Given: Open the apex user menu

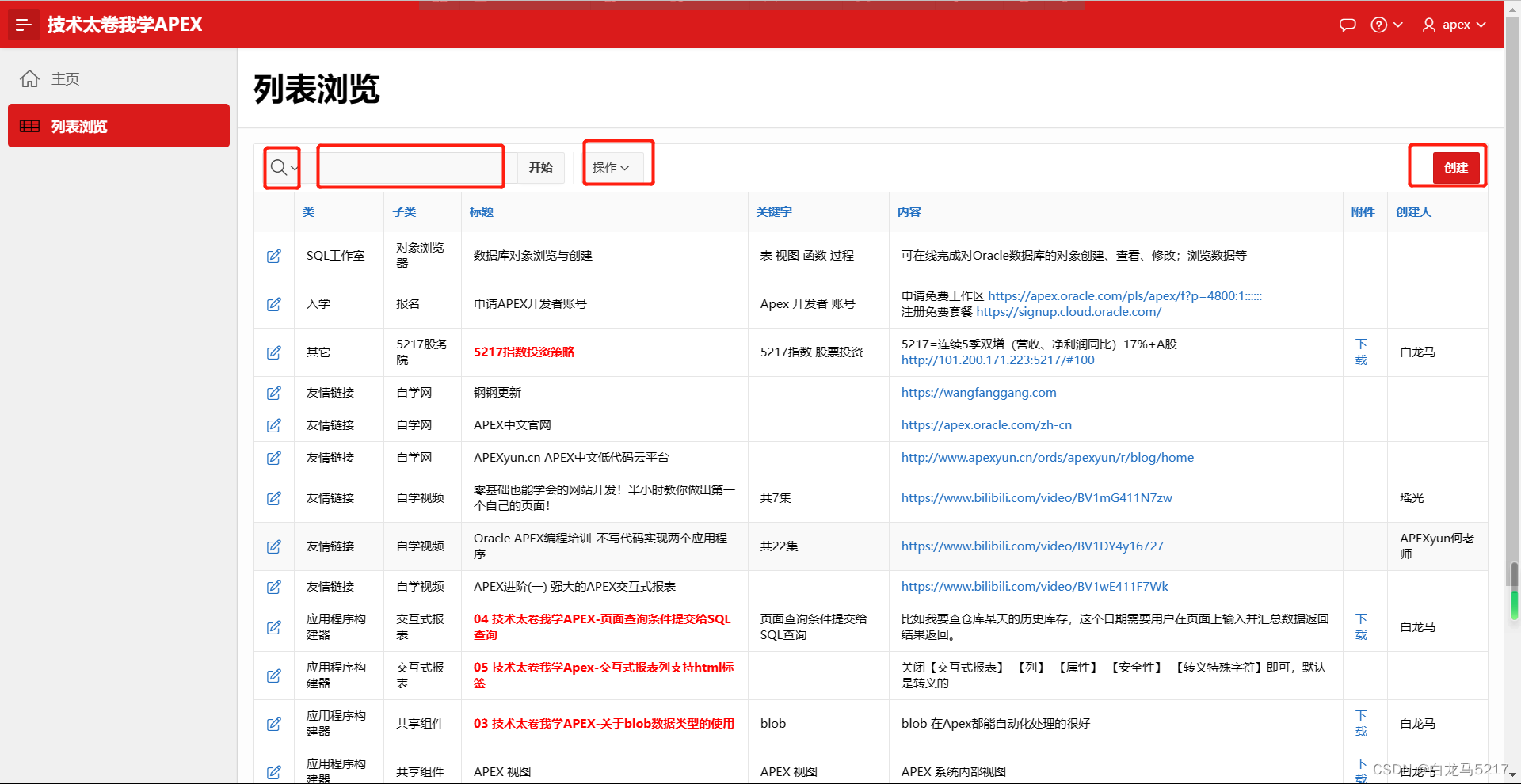Looking at the screenshot, I should click(x=1454, y=25).
